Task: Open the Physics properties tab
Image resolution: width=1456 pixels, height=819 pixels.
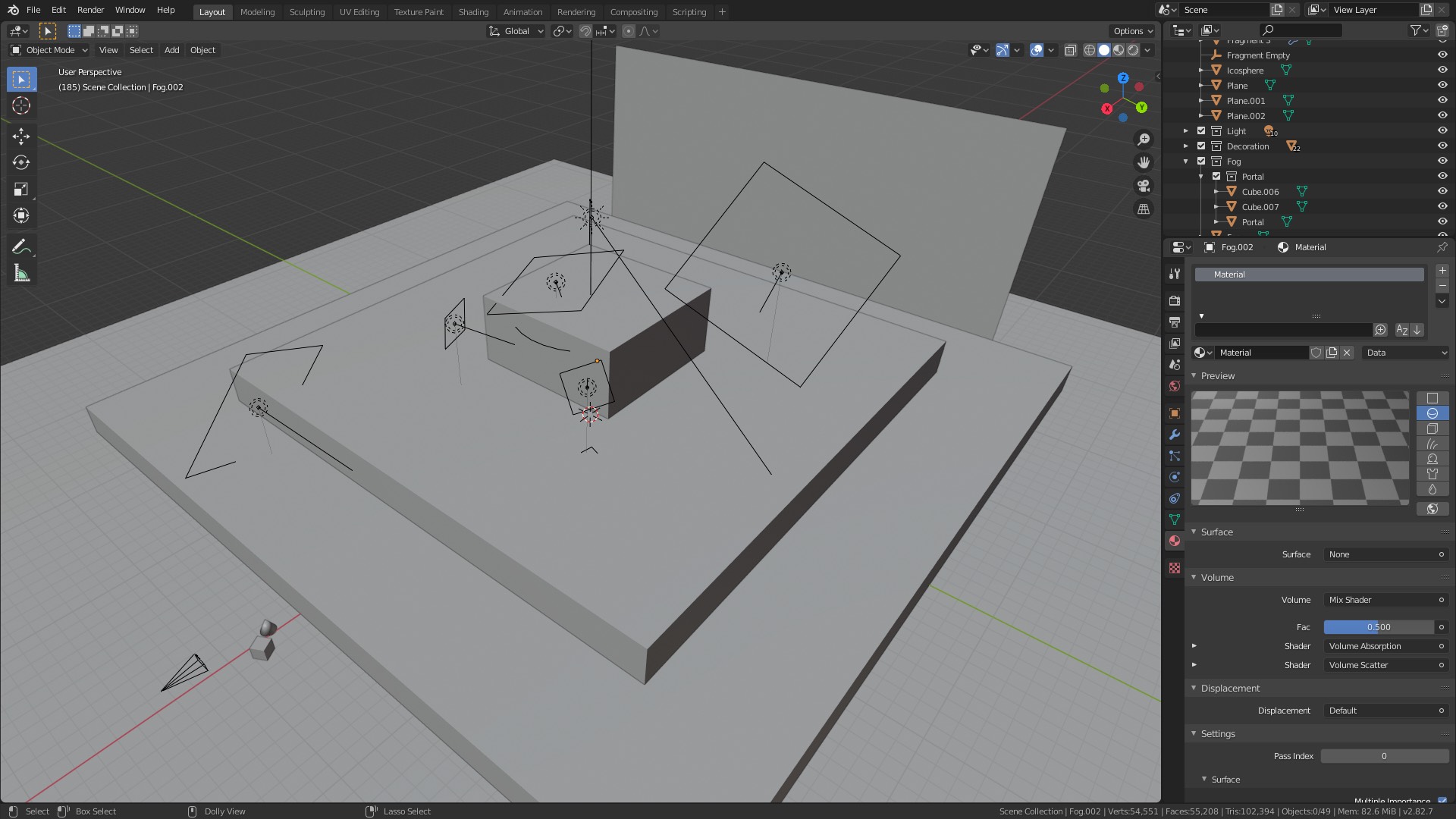Action: 1175,477
